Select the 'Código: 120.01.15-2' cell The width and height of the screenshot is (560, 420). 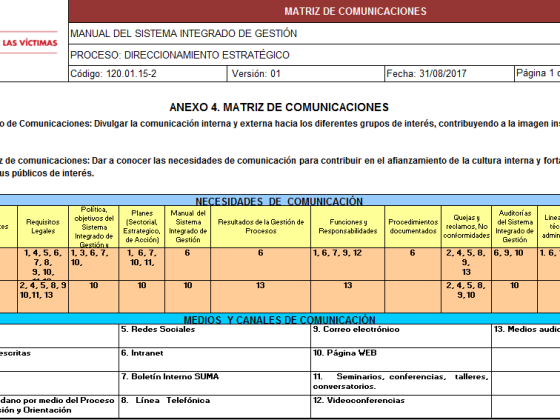pyautogui.click(x=148, y=74)
